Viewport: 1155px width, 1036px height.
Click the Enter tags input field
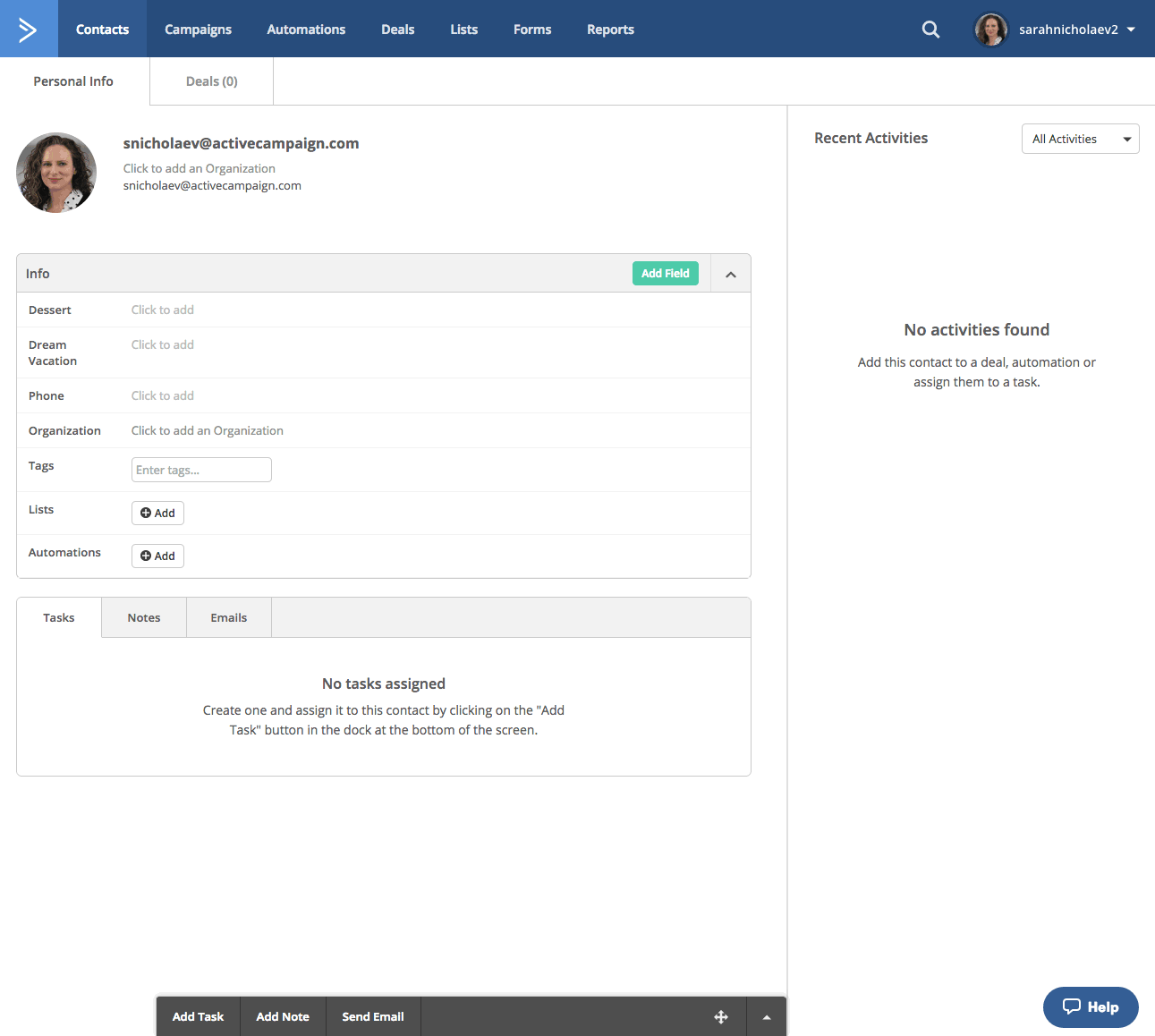(x=200, y=469)
